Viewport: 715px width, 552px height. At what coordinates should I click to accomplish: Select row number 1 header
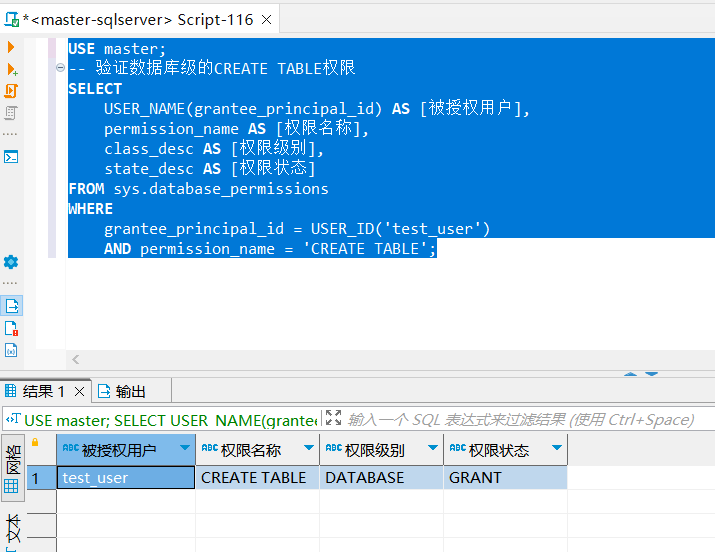pyautogui.click(x=41, y=478)
